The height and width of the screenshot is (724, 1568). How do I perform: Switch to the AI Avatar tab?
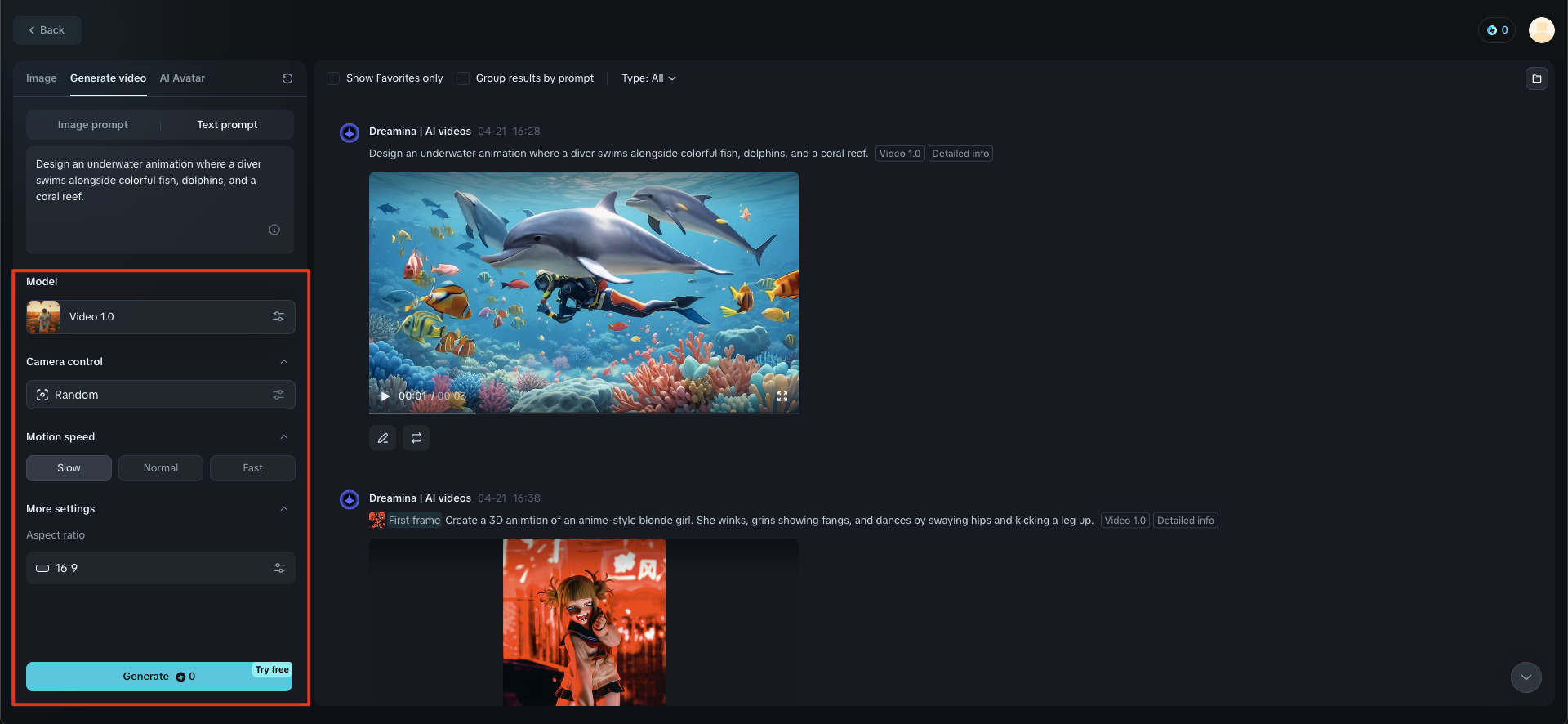click(182, 78)
